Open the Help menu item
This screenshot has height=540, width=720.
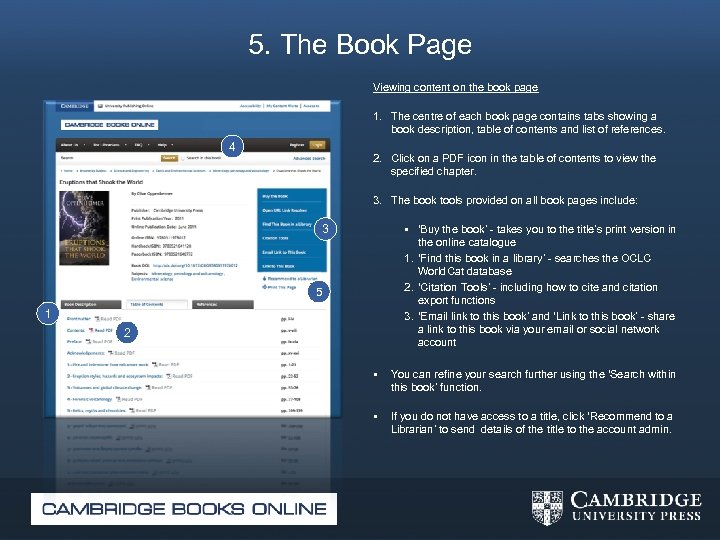tap(163, 145)
